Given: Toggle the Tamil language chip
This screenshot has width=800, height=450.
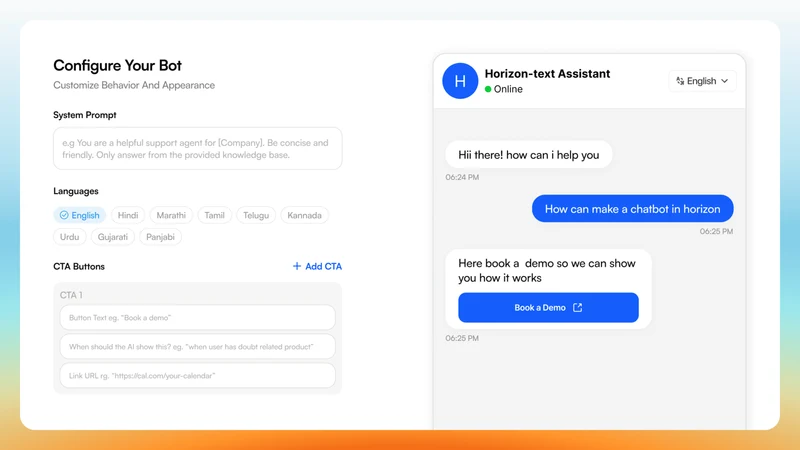Looking at the screenshot, I should [x=214, y=215].
